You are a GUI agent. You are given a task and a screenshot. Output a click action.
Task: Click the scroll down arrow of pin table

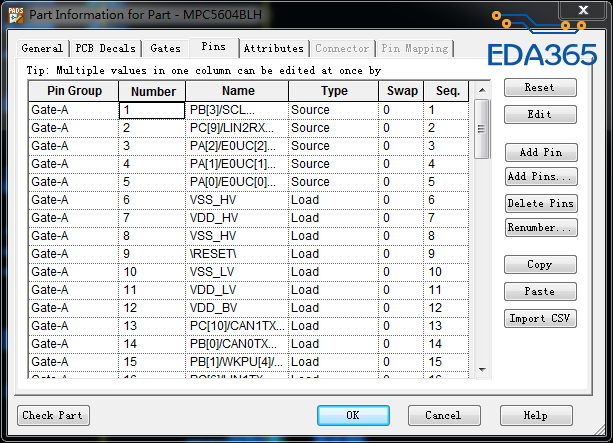click(x=482, y=369)
